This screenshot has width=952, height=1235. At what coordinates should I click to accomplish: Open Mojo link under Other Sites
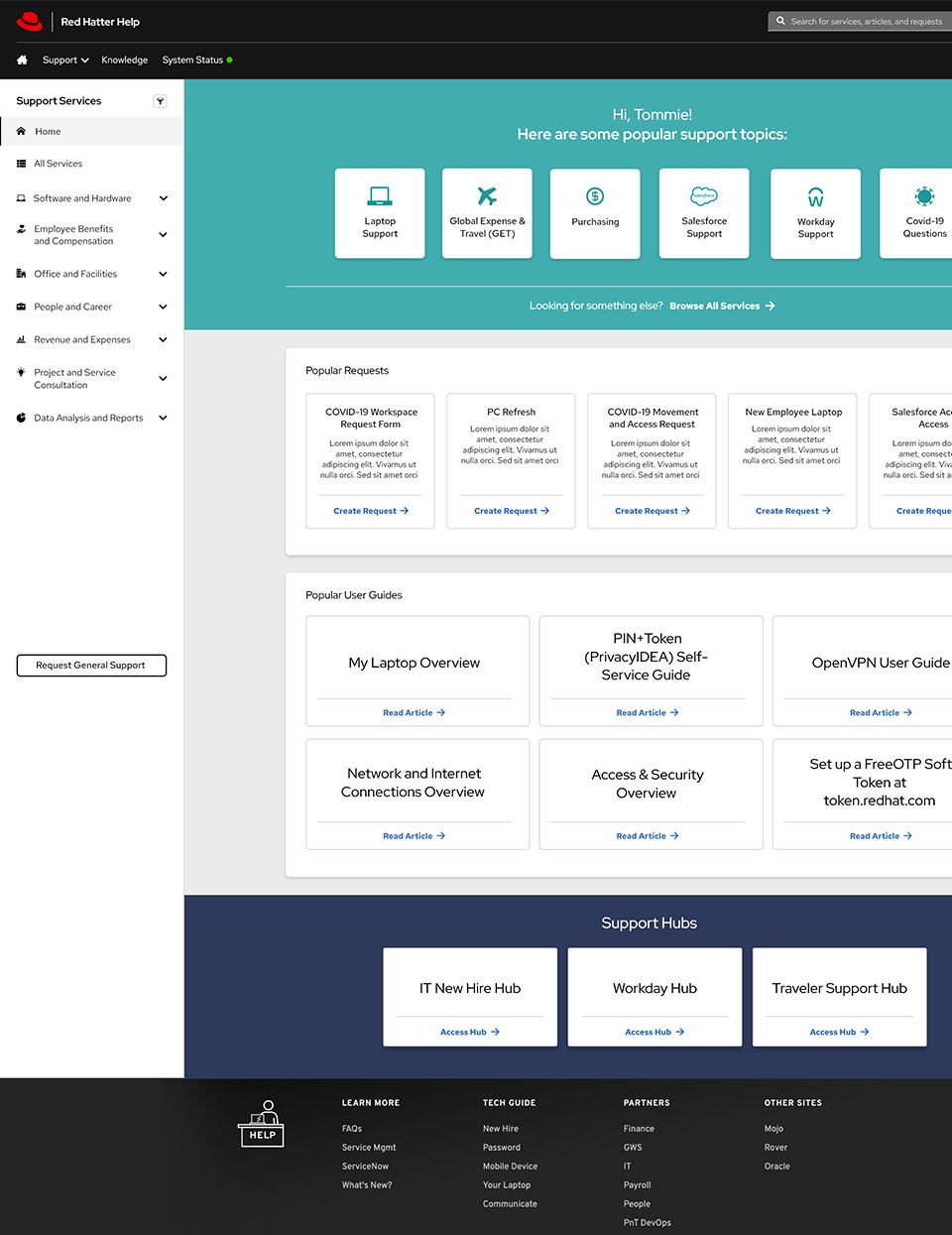pyautogui.click(x=773, y=1129)
